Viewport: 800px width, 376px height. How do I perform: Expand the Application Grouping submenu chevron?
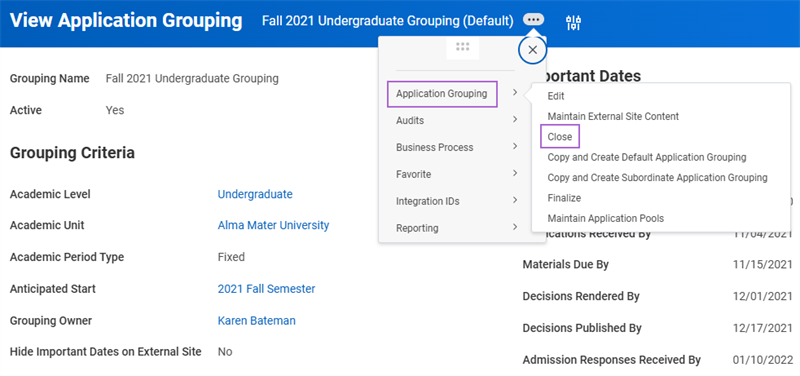point(515,93)
